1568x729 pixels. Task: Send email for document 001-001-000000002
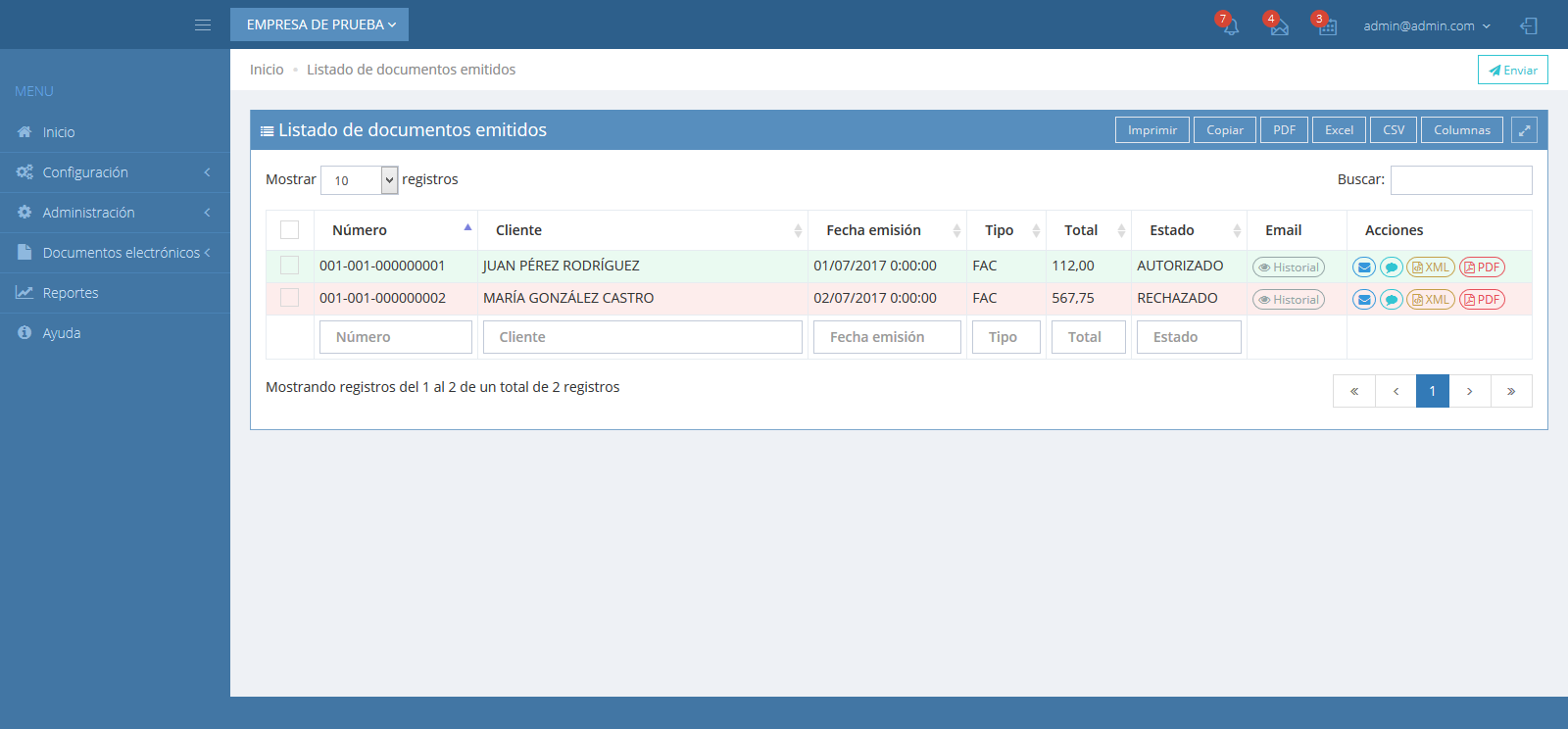[x=1364, y=300]
